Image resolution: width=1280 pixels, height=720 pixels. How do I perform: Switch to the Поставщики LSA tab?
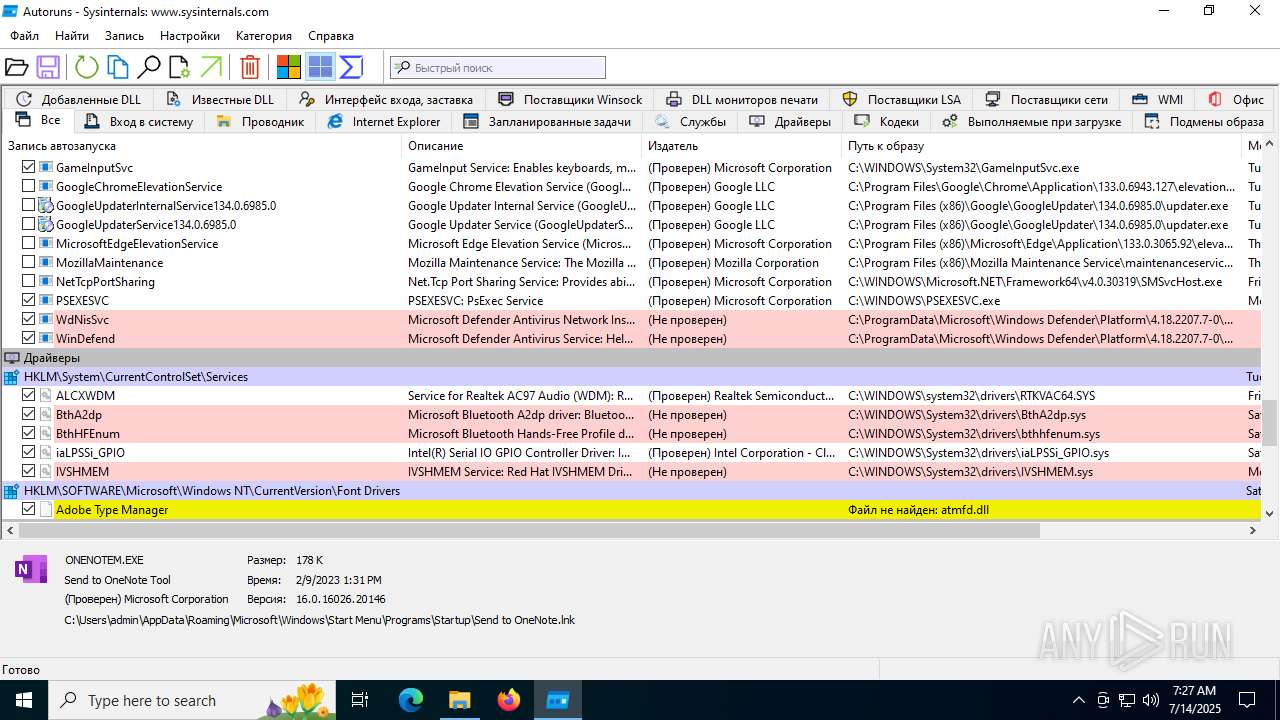pos(901,99)
